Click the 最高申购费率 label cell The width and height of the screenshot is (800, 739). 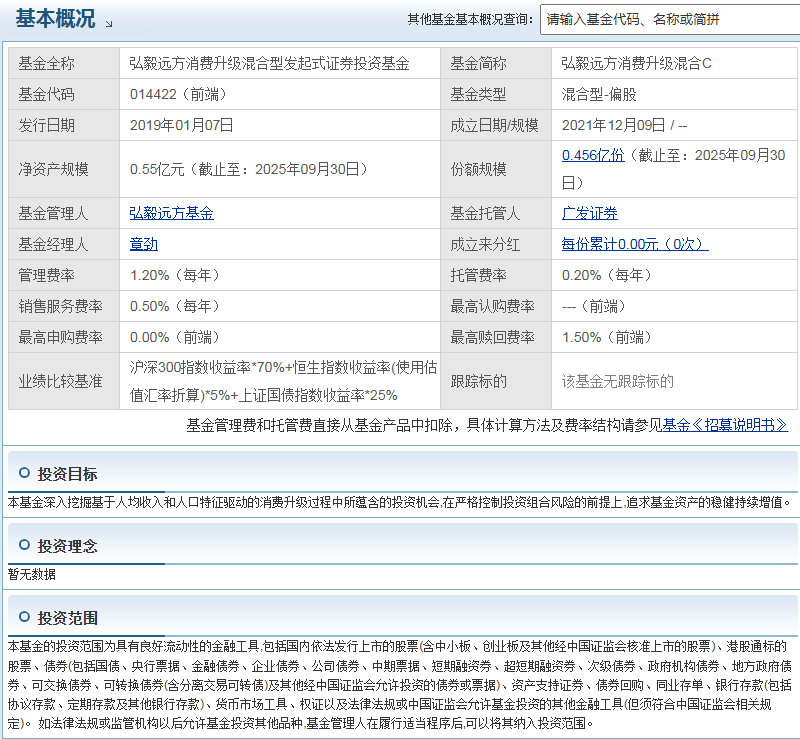tap(64, 337)
